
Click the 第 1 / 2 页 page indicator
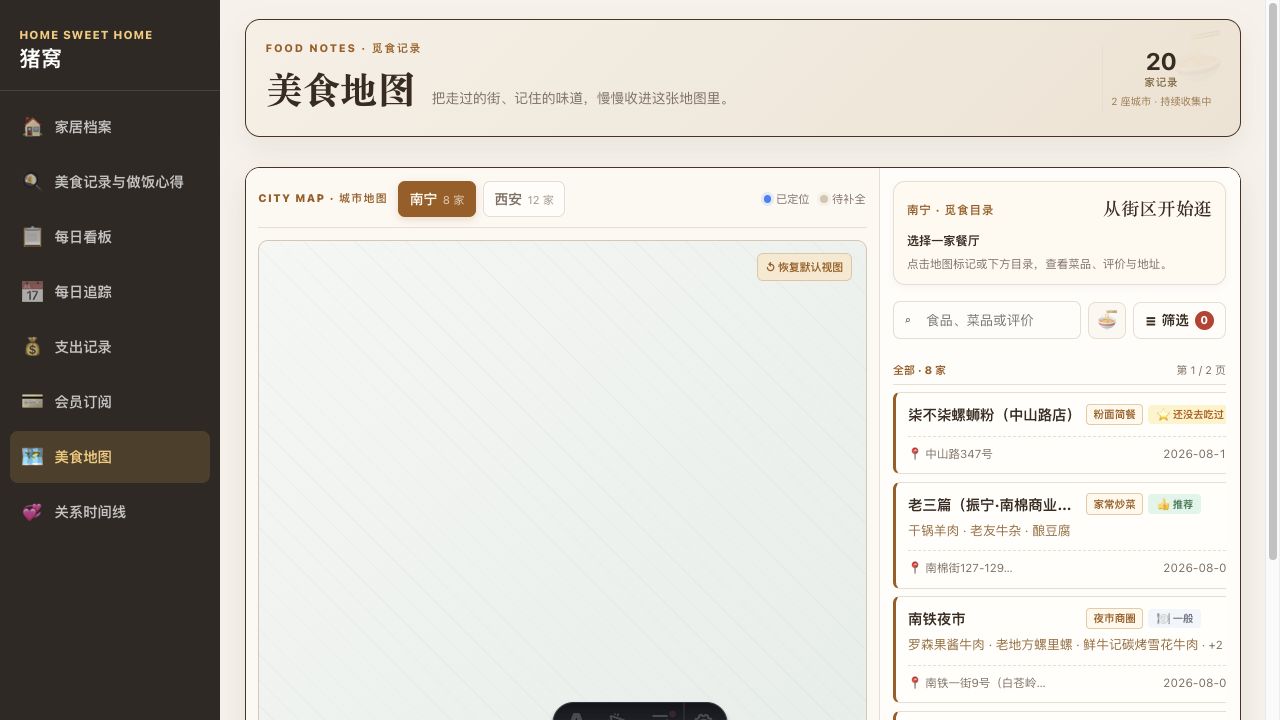[1201, 370]
